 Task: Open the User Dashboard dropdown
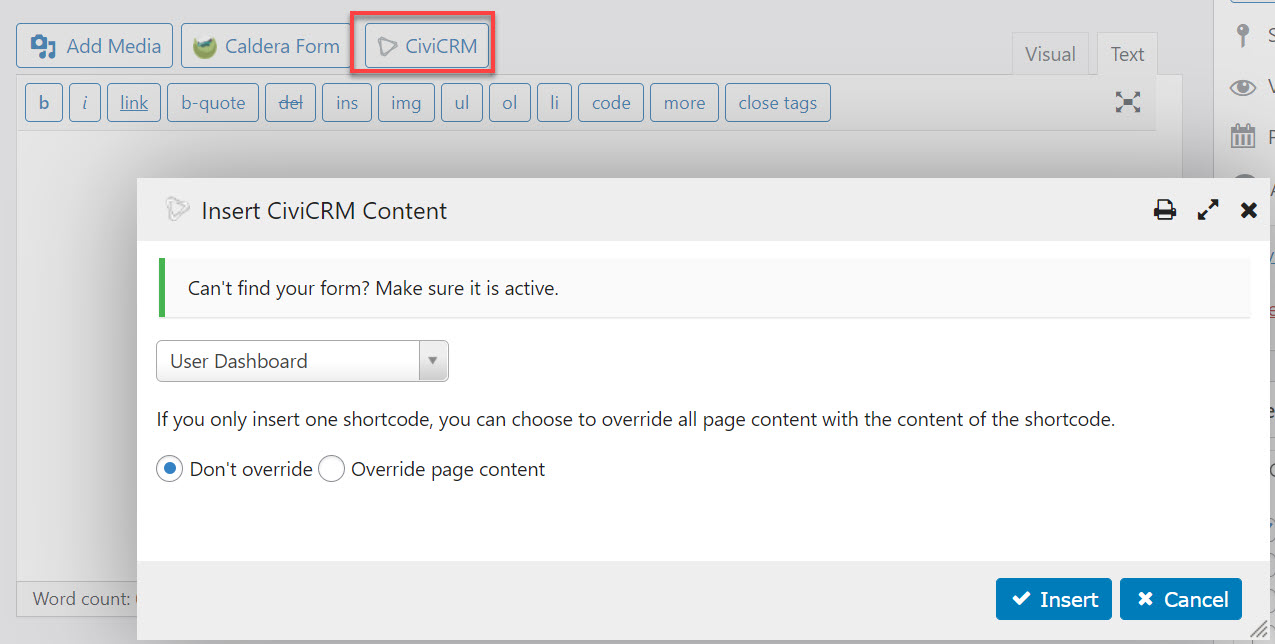point(302,361)
